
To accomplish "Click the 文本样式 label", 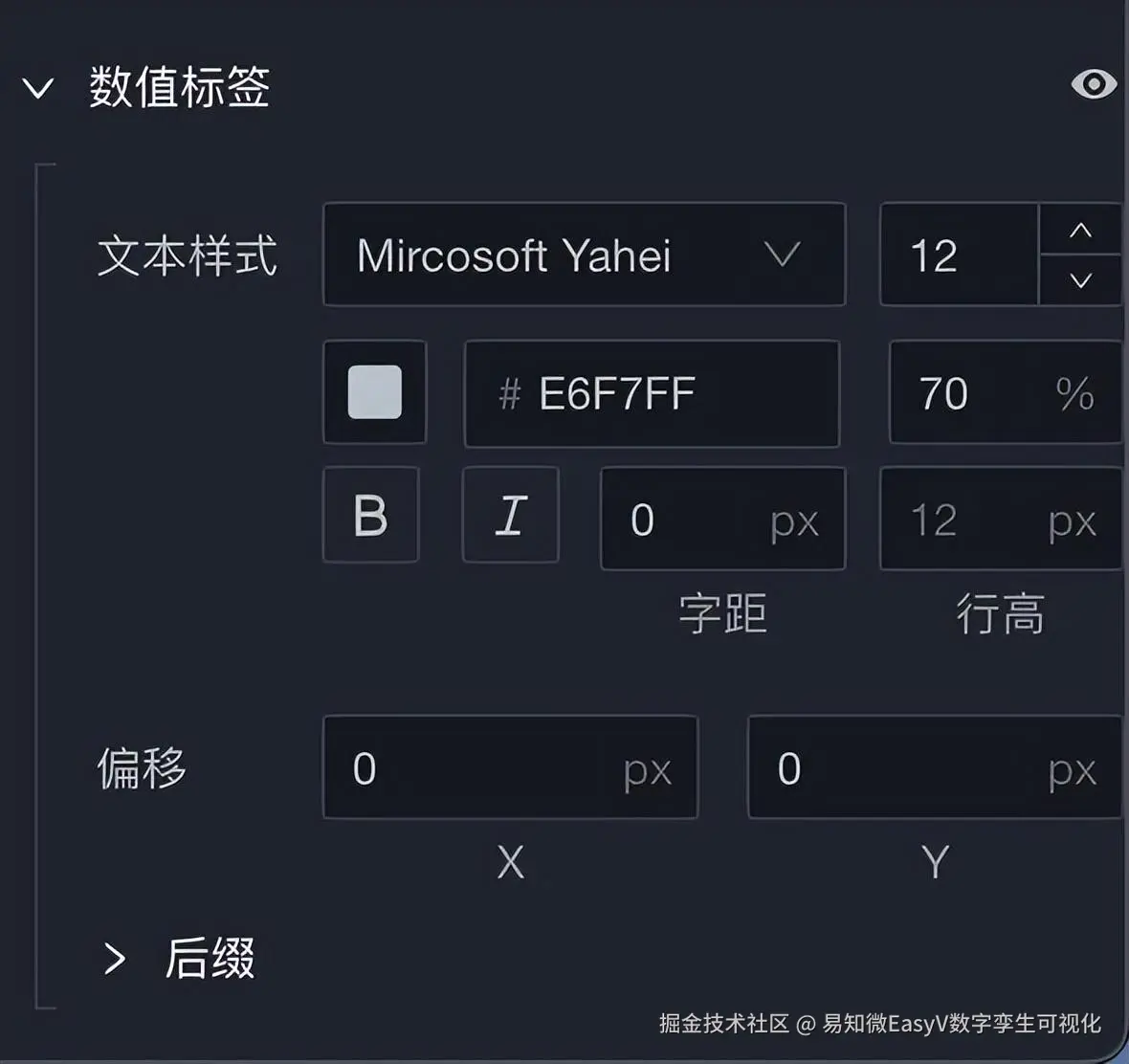I will click(188, 255).
